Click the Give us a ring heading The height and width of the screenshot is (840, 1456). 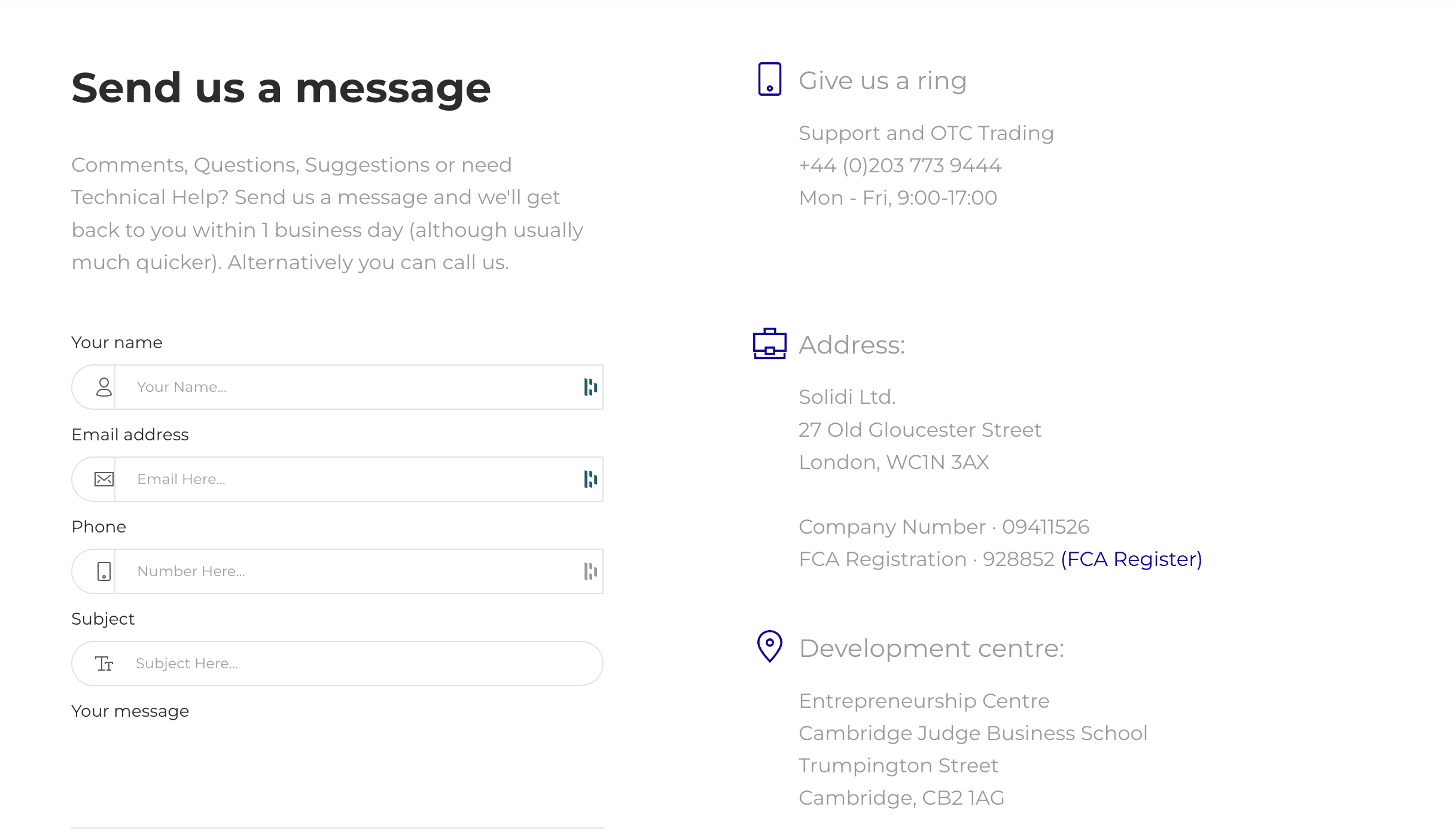pyautogui.click(x=882, y=80)
